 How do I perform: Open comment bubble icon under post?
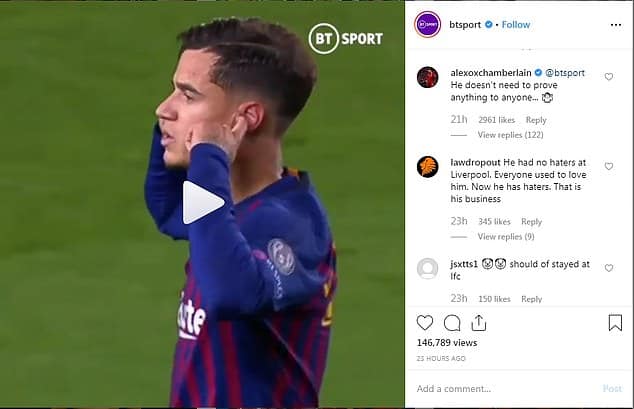[452, 323]
